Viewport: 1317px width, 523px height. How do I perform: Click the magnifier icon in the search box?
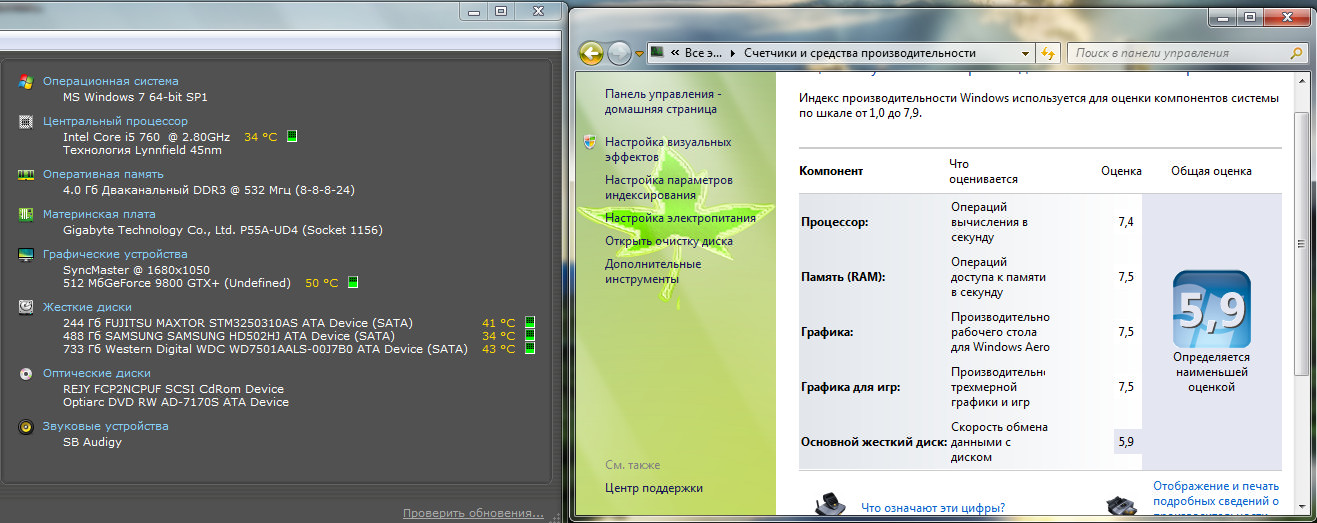pyautogui.click(x=1296, y=53)
